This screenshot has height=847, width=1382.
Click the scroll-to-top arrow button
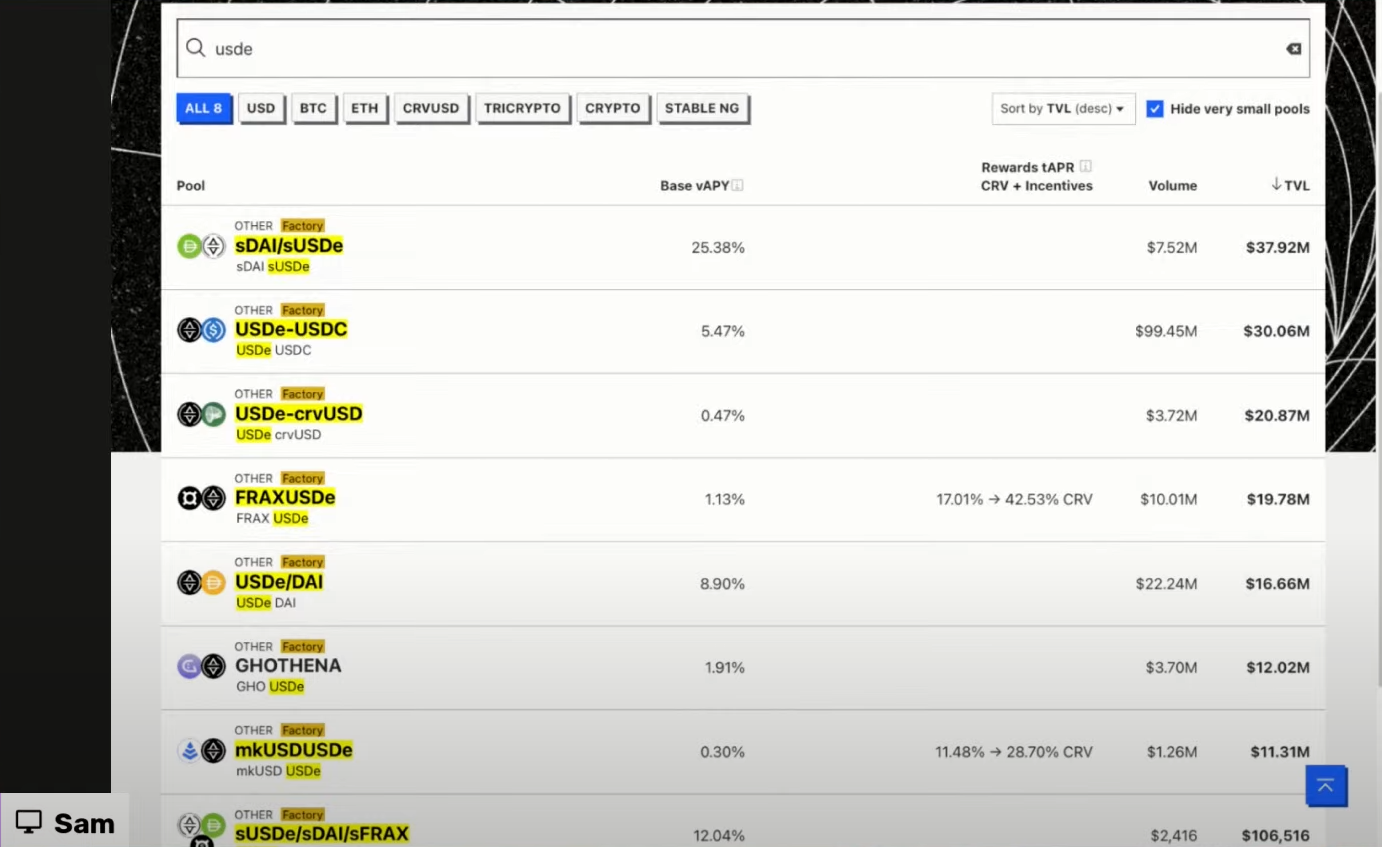(x=1325, y=786)
